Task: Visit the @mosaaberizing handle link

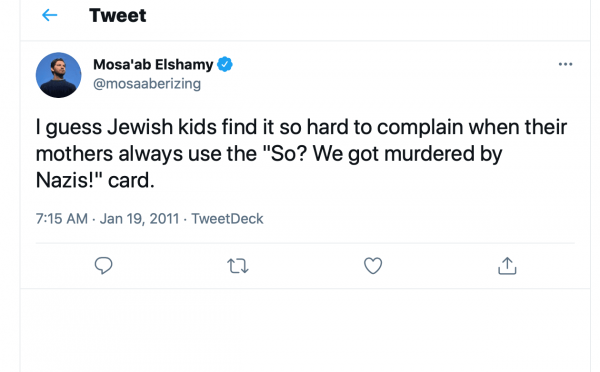Action: click(147, 83)
